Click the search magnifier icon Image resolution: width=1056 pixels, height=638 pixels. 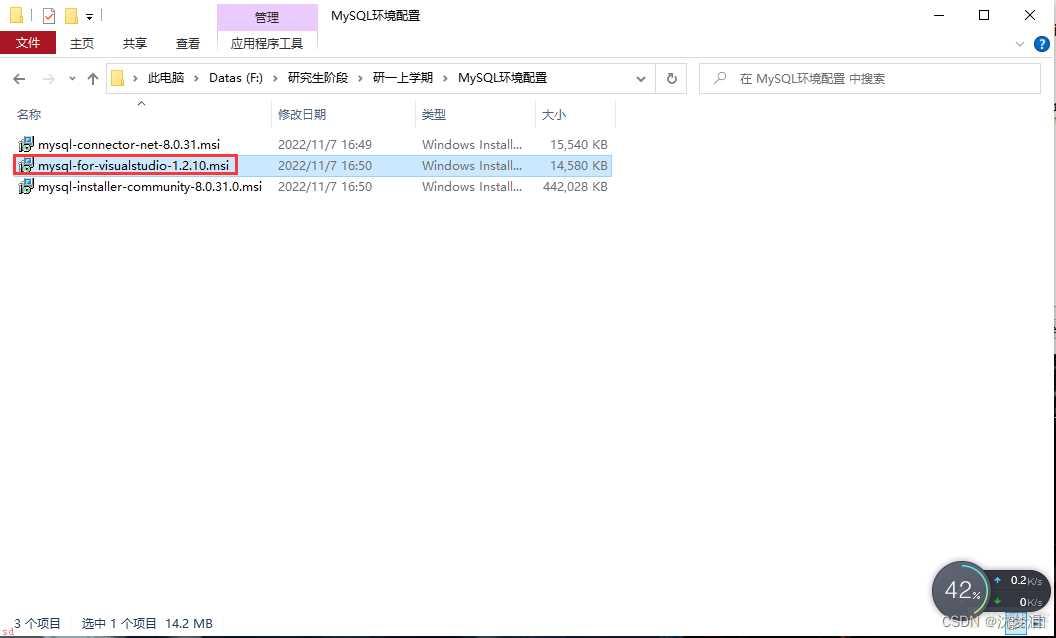[x=719, y=78]
